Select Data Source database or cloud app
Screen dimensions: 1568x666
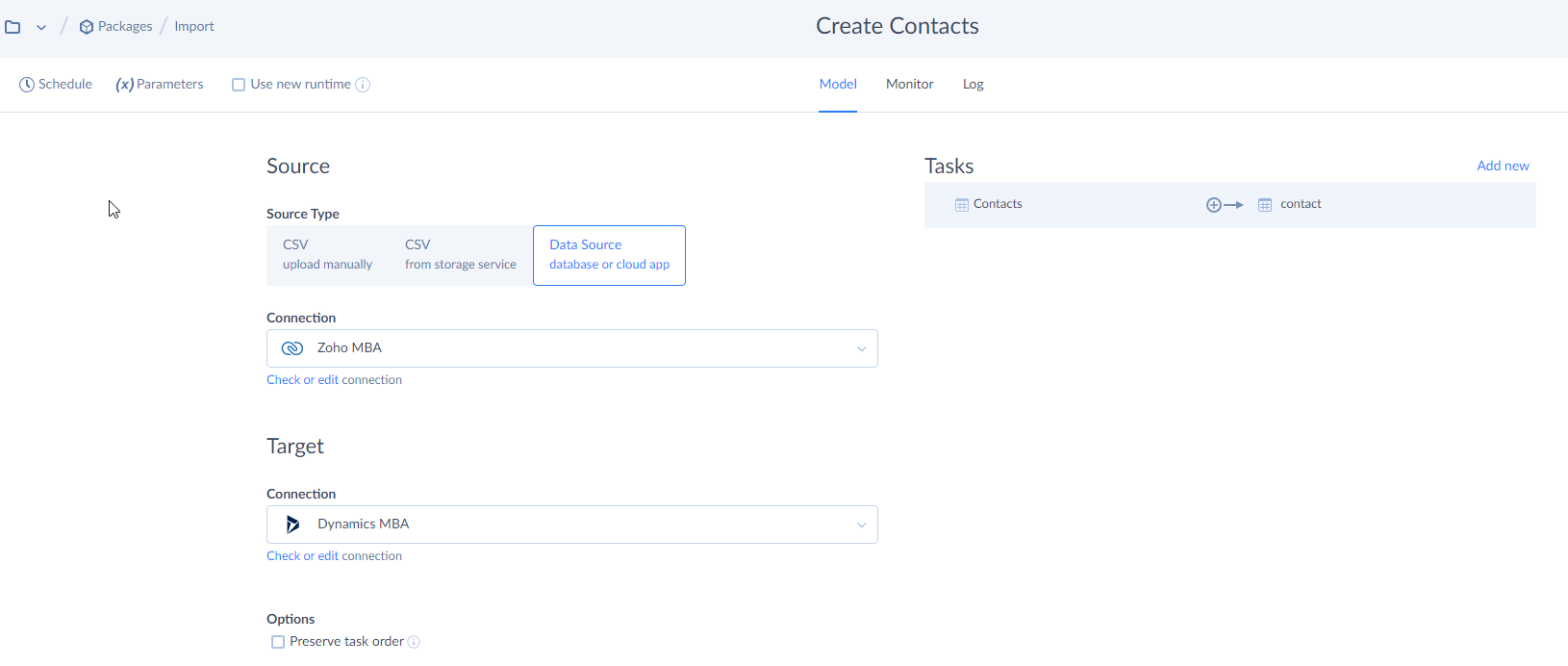click(609, 255)
